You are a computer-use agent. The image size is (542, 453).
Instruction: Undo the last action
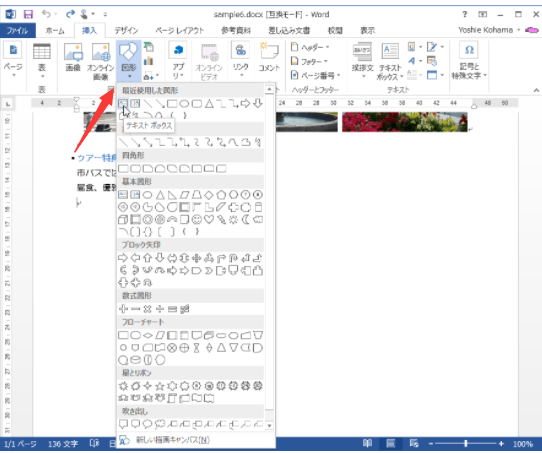point(46,14)
